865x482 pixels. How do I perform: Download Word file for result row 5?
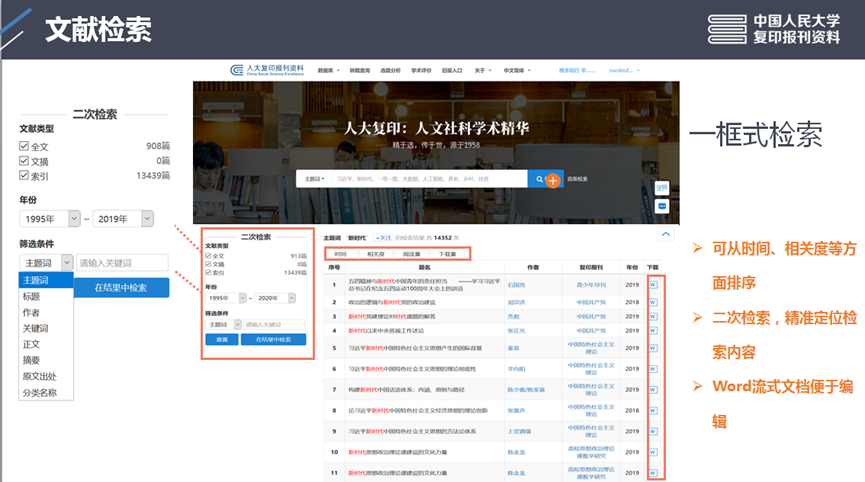(x=653, y=348)
